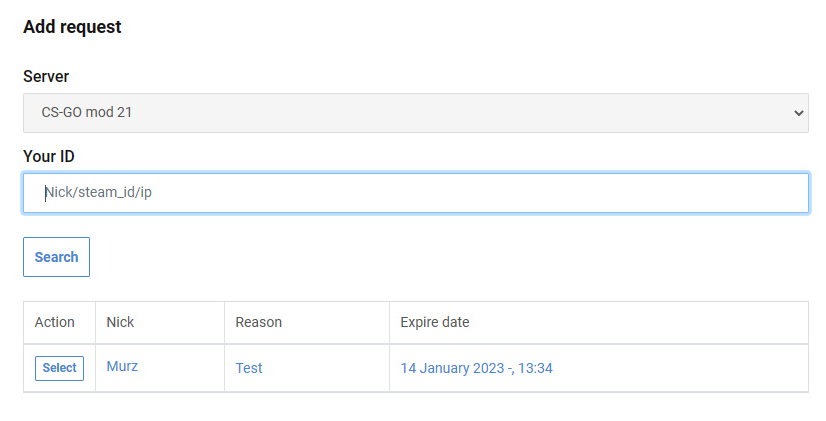Open the 14 January 2023 expire link
This screenshot has height=421, width=826.
(x=476, y=368)
